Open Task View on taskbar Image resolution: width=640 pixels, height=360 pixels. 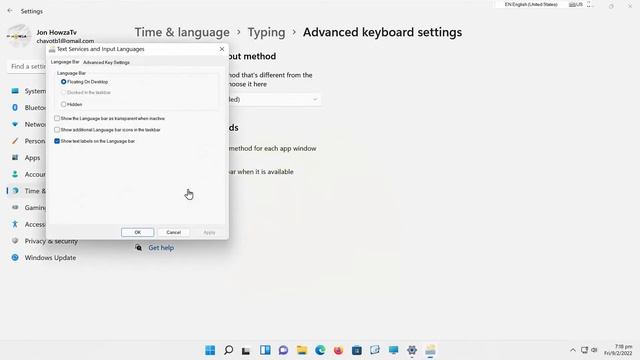point(246,350)
